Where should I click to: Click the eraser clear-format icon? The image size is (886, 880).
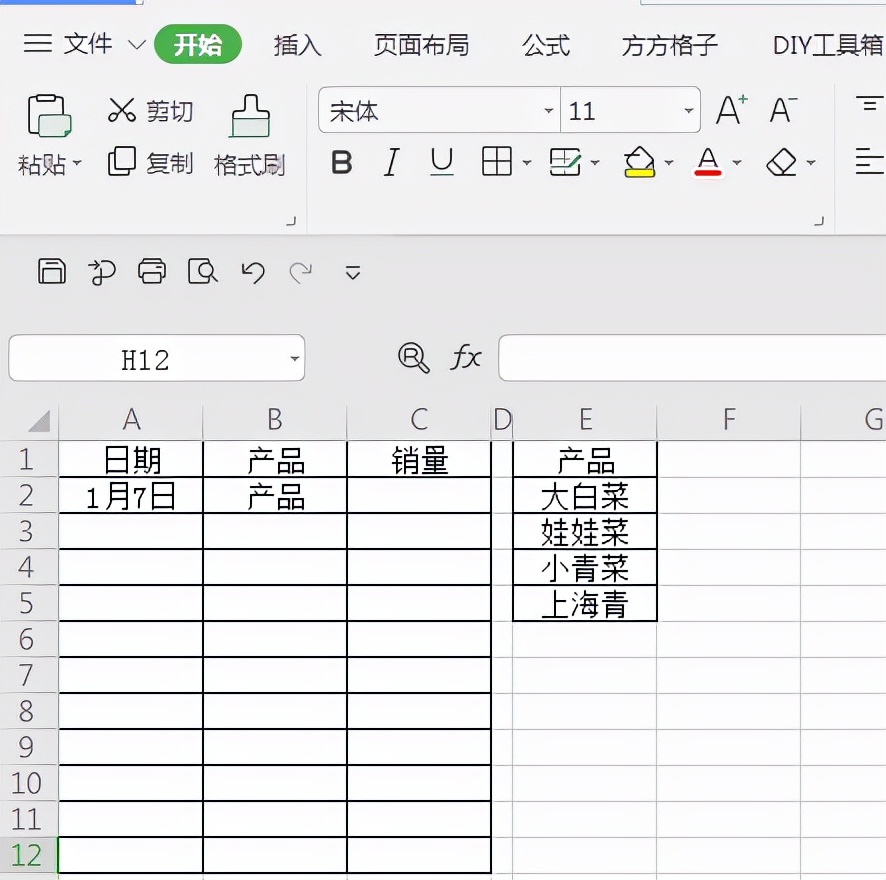point(781,162)
